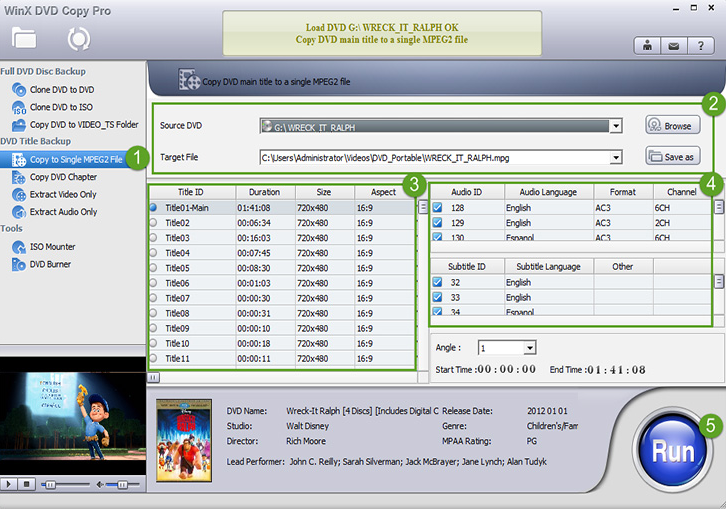Open Clone DVD to ISO mode
Image resolution: width=726 pixels, height=509 pixels.
point(61,107)
